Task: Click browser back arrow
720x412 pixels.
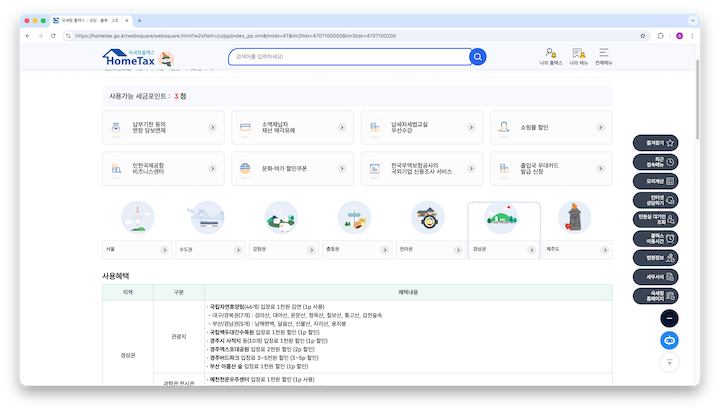Action: click(x=28, y=36)
